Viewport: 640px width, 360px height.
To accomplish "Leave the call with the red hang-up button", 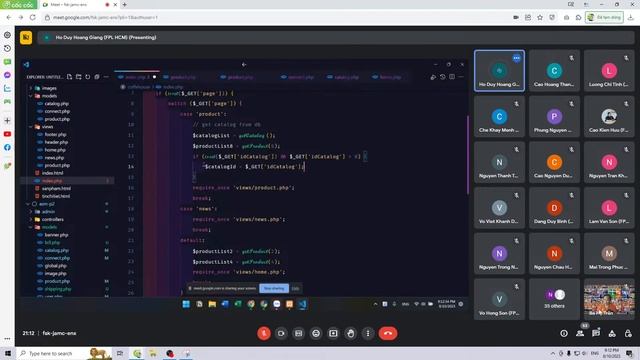I will pos(388,333).
